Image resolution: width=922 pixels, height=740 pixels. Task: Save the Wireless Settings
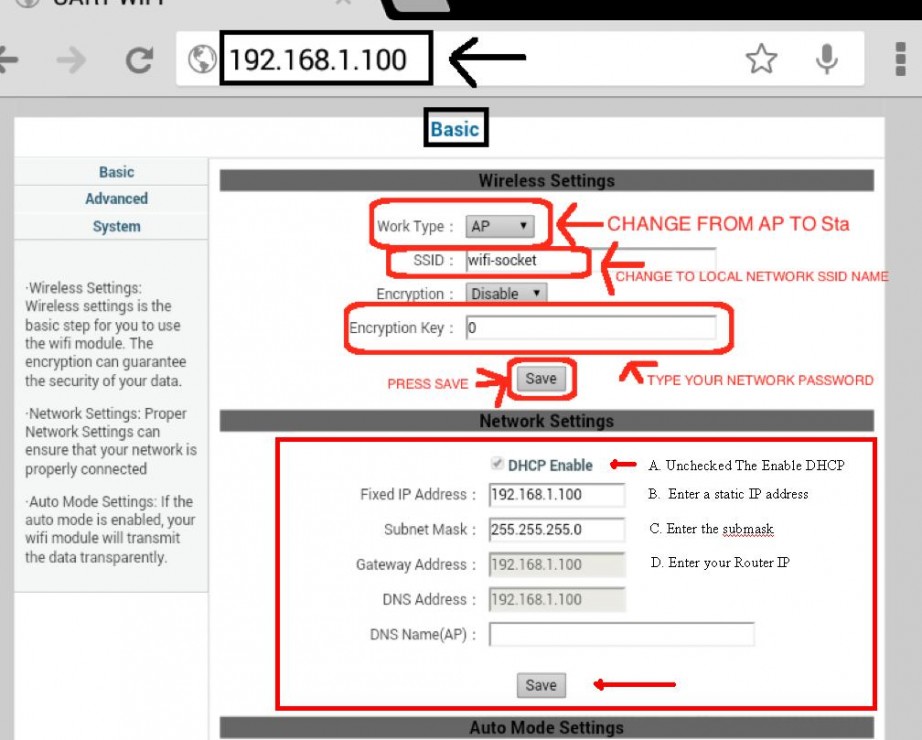(540, 379)
